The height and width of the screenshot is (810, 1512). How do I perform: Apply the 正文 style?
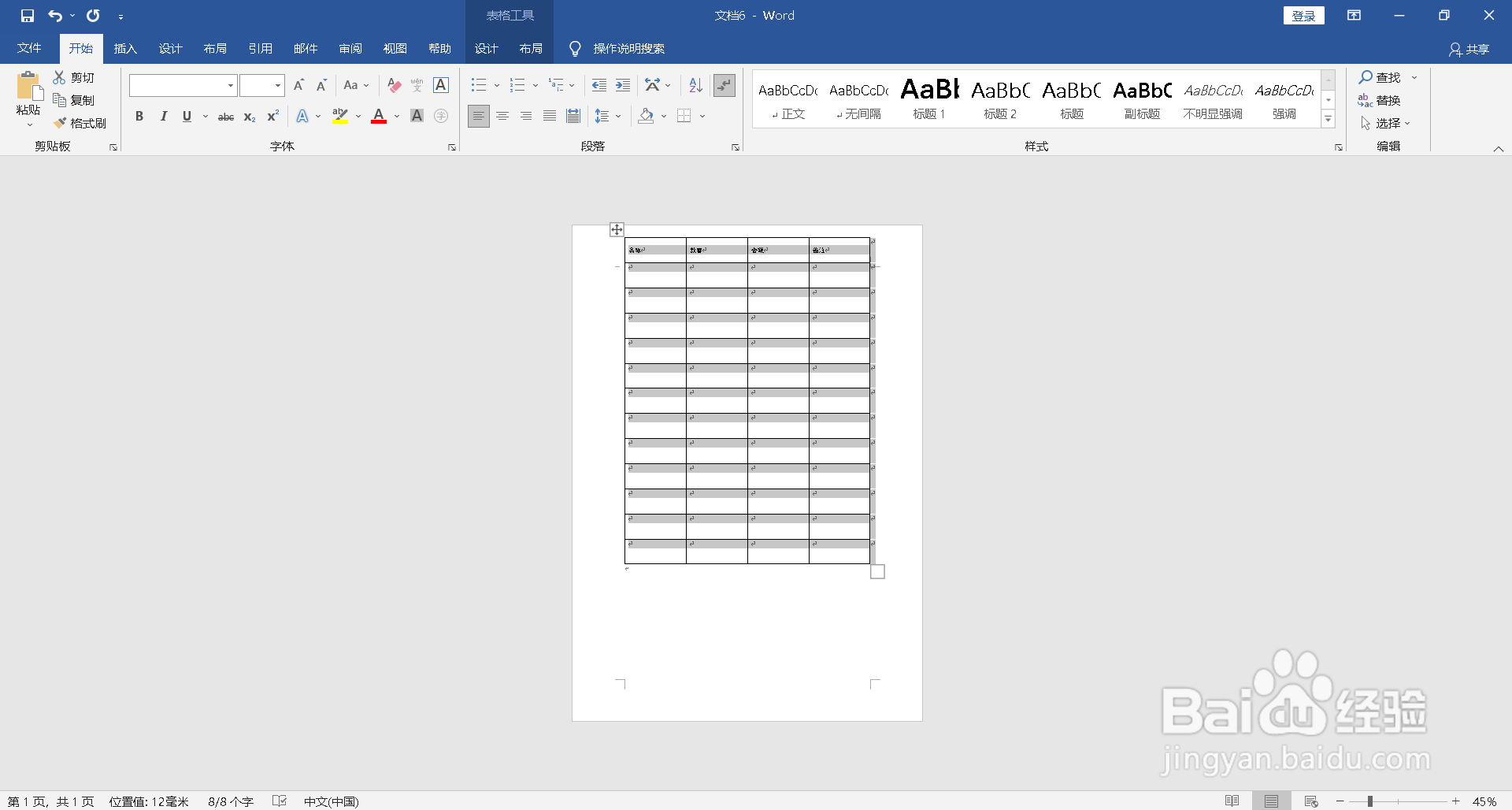[x=788, y=98]
